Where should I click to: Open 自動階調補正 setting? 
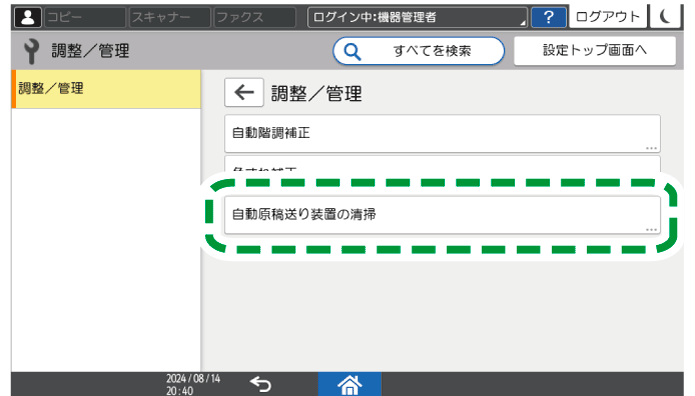(442, 133)
